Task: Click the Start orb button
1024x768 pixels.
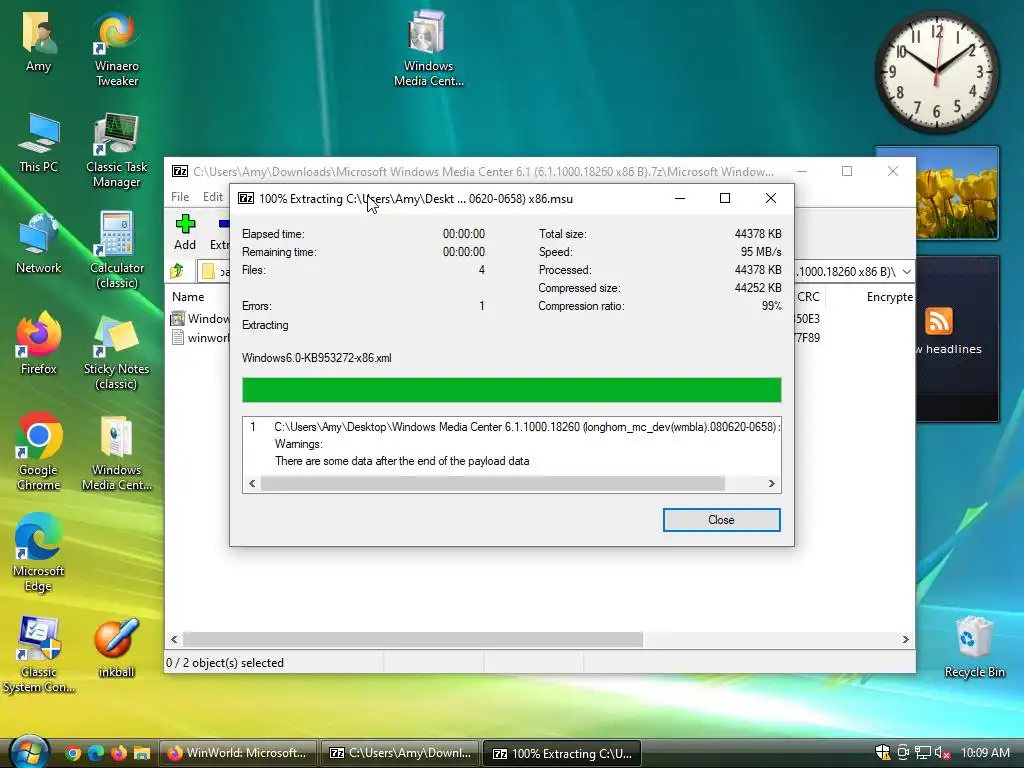Action: (29, 752)
